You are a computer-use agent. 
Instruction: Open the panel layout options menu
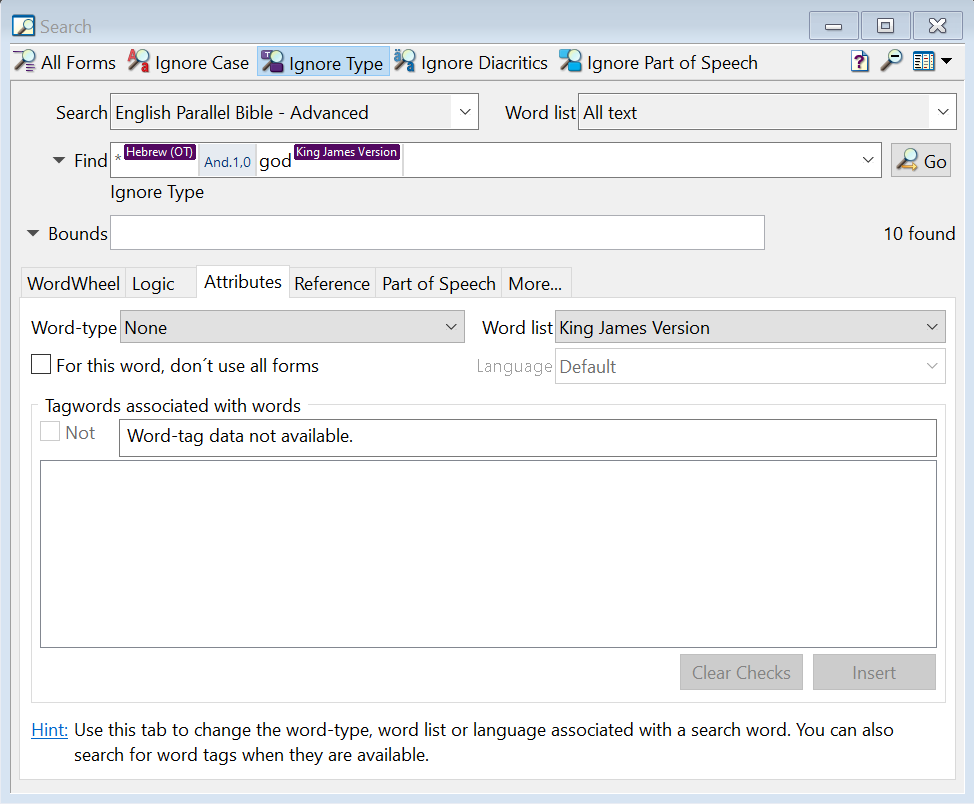[x=931, y=62]
